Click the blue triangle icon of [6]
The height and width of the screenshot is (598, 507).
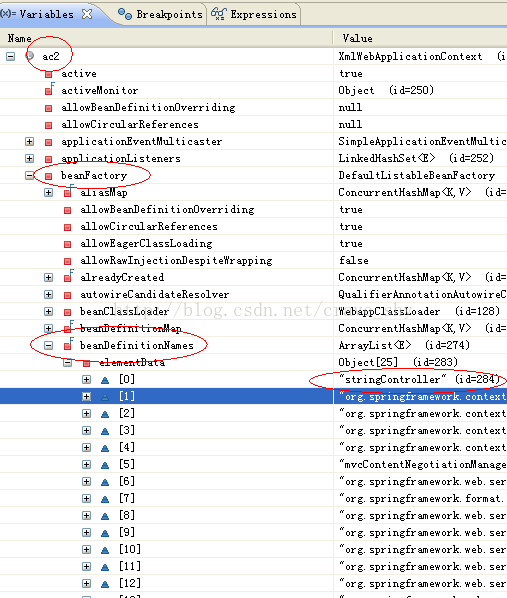click(105, 482)
